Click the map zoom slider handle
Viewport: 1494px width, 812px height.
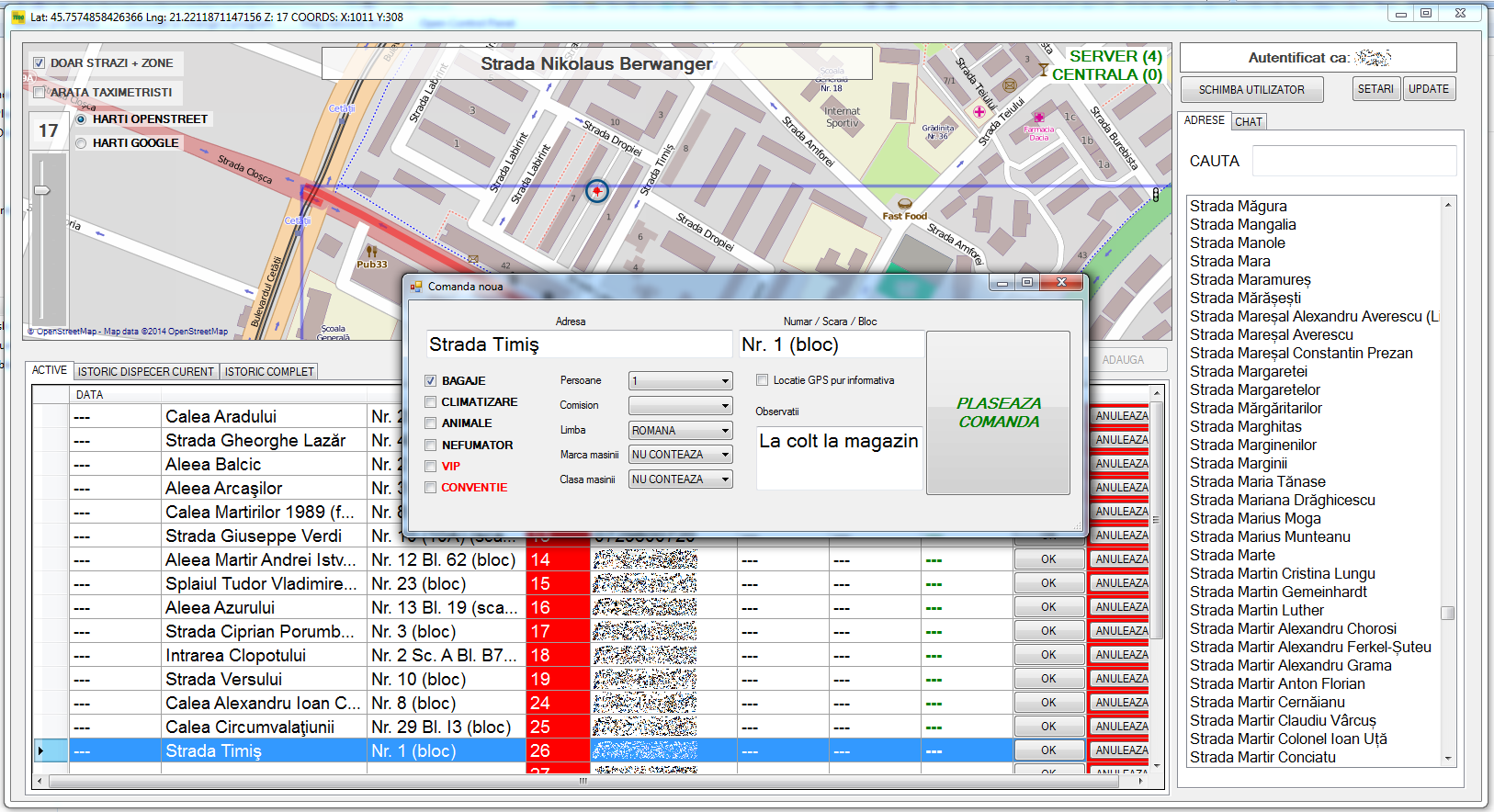(x=42, y=190)
